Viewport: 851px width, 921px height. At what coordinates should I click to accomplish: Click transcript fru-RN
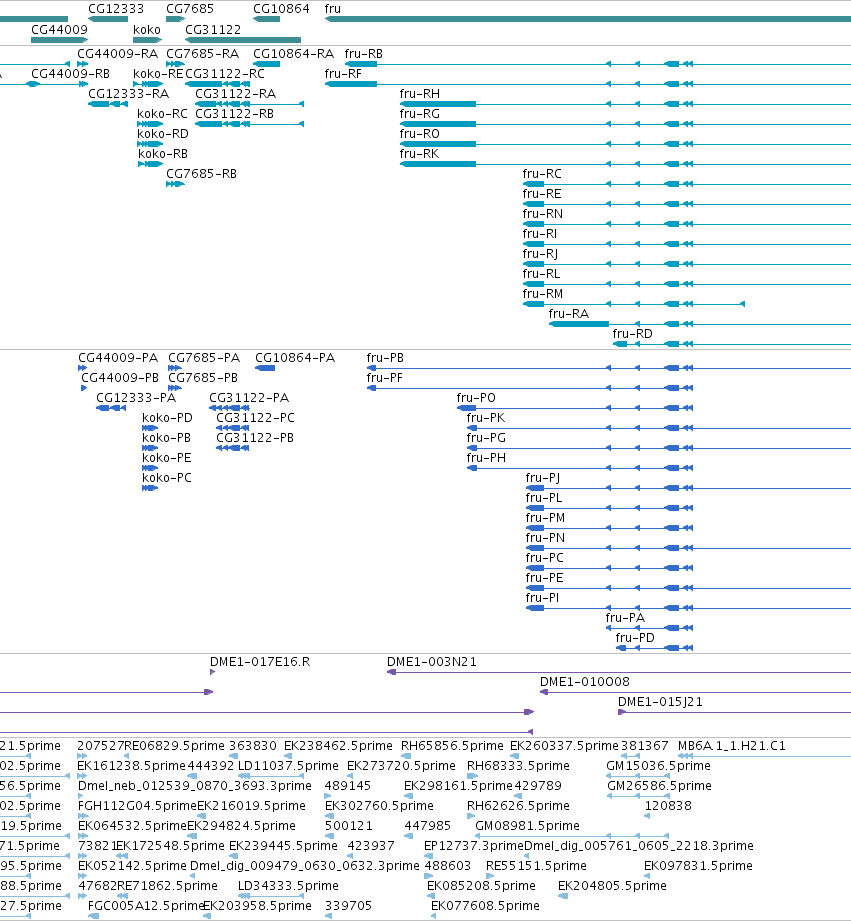click(543, 214)
